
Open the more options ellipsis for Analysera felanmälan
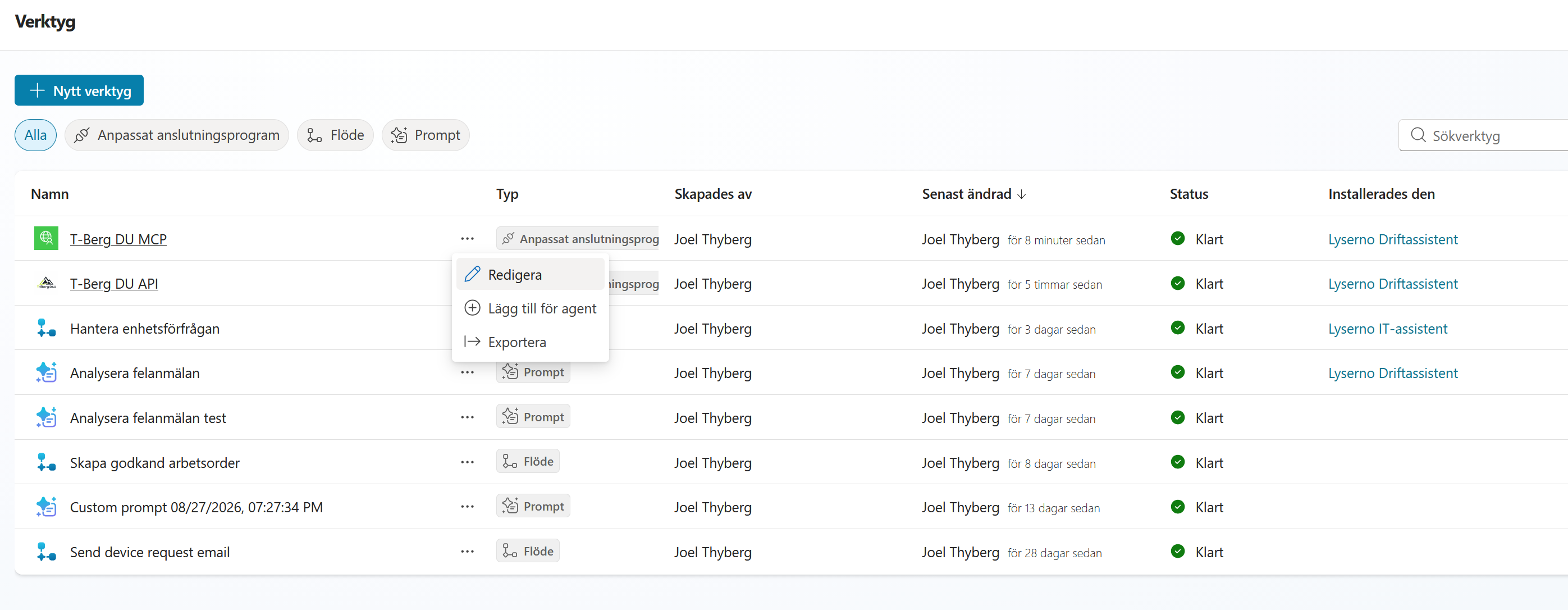tap(468, 372)
